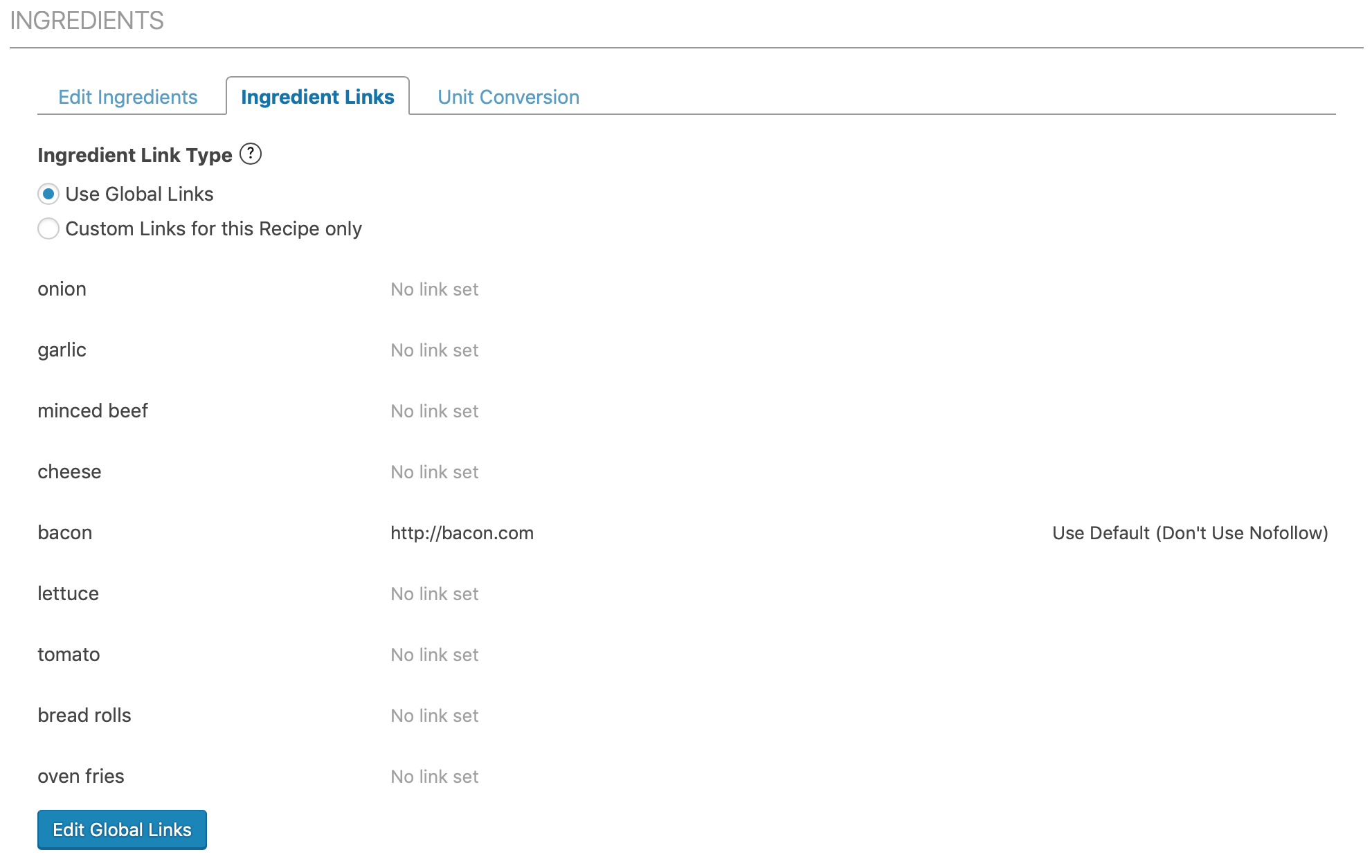The width and height of the screenshot is (1372, 868).
Task: Switch to the Edit Ingredients tab
Action: click(x=128, y=97)
